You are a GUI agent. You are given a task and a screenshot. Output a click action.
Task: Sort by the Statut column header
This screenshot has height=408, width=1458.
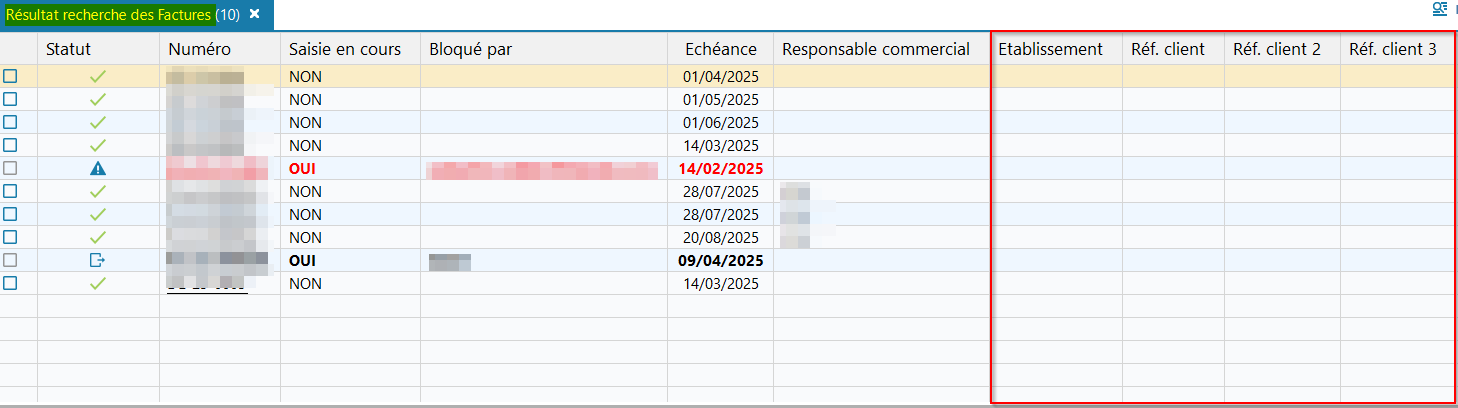(69, 49)
